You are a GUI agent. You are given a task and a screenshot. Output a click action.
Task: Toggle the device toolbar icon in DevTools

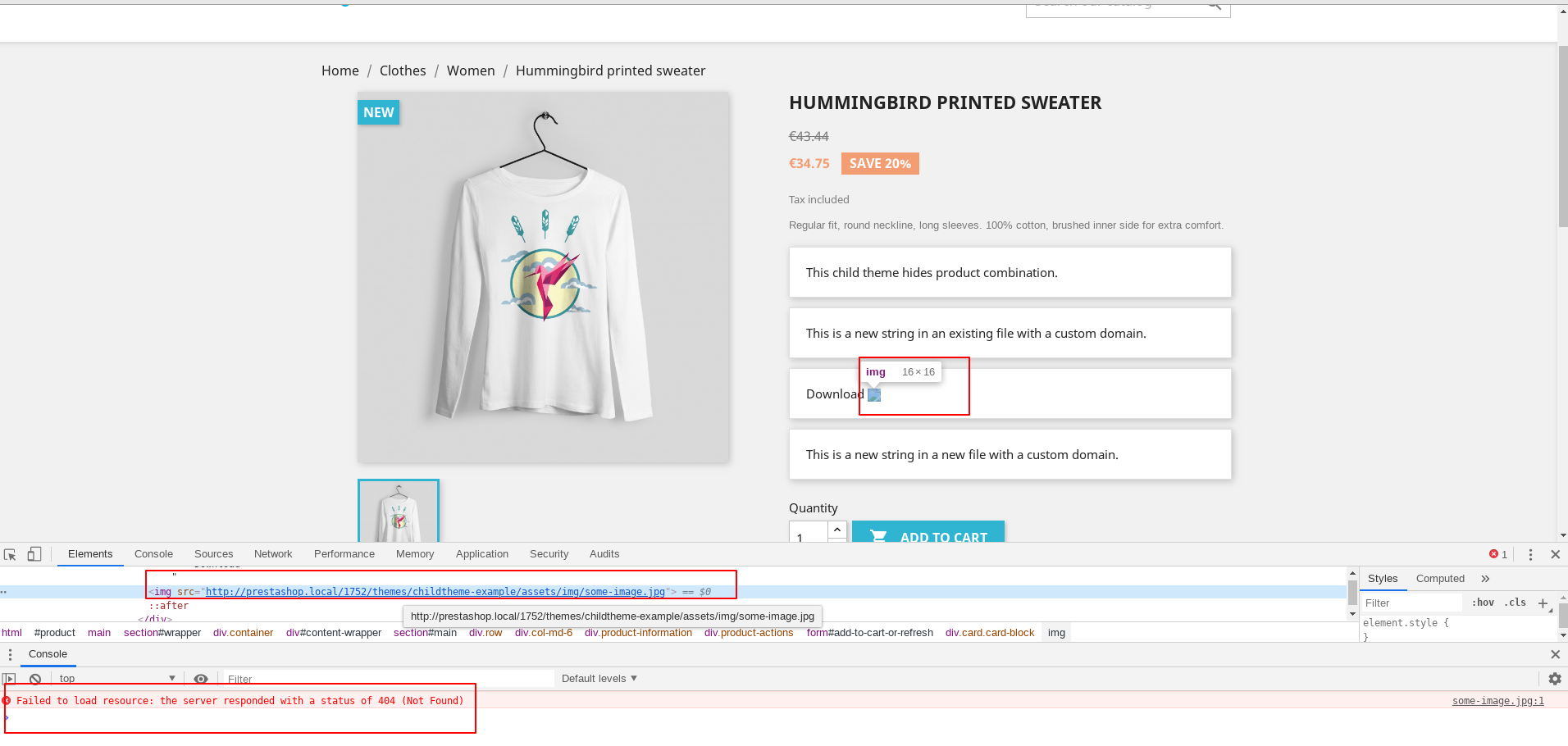pos(34,554)
